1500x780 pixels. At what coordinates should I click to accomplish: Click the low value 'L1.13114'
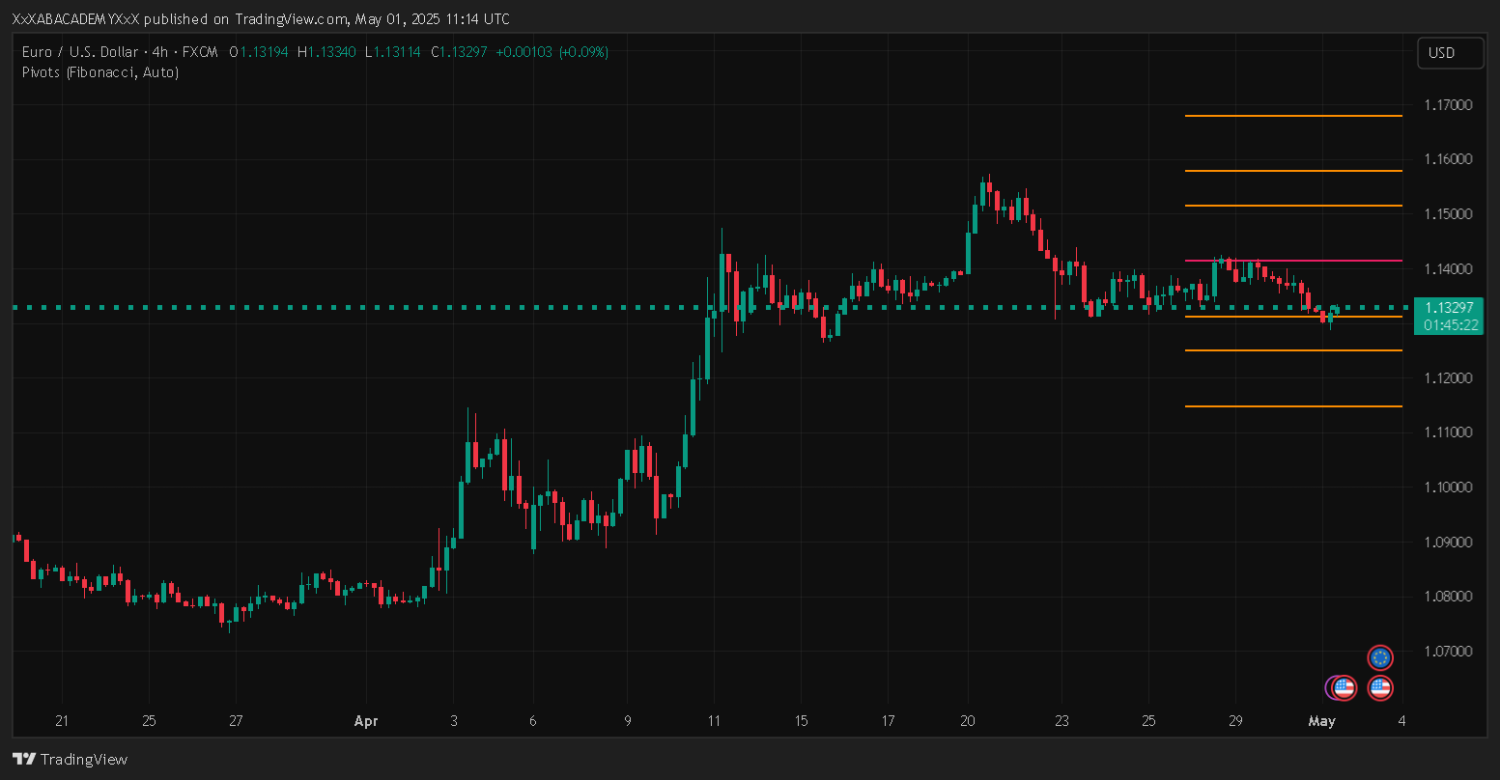(393, 52)
